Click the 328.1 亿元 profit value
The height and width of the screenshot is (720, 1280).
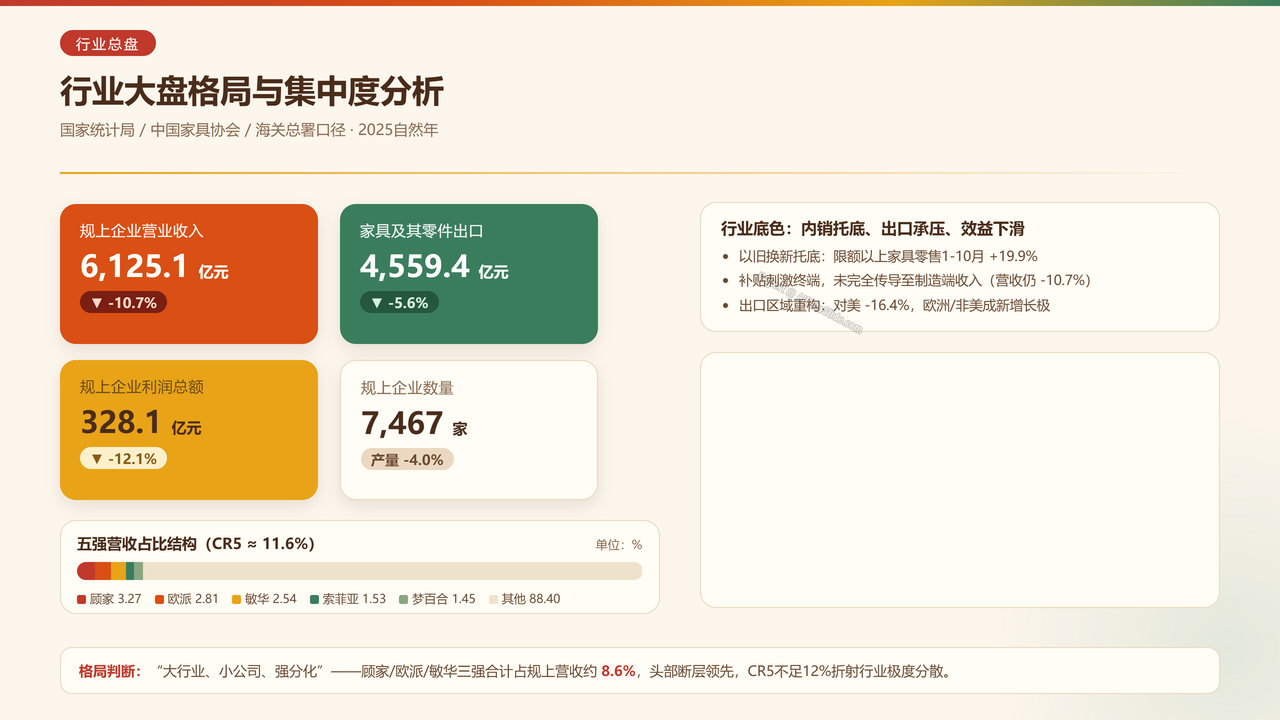point(141,422)
